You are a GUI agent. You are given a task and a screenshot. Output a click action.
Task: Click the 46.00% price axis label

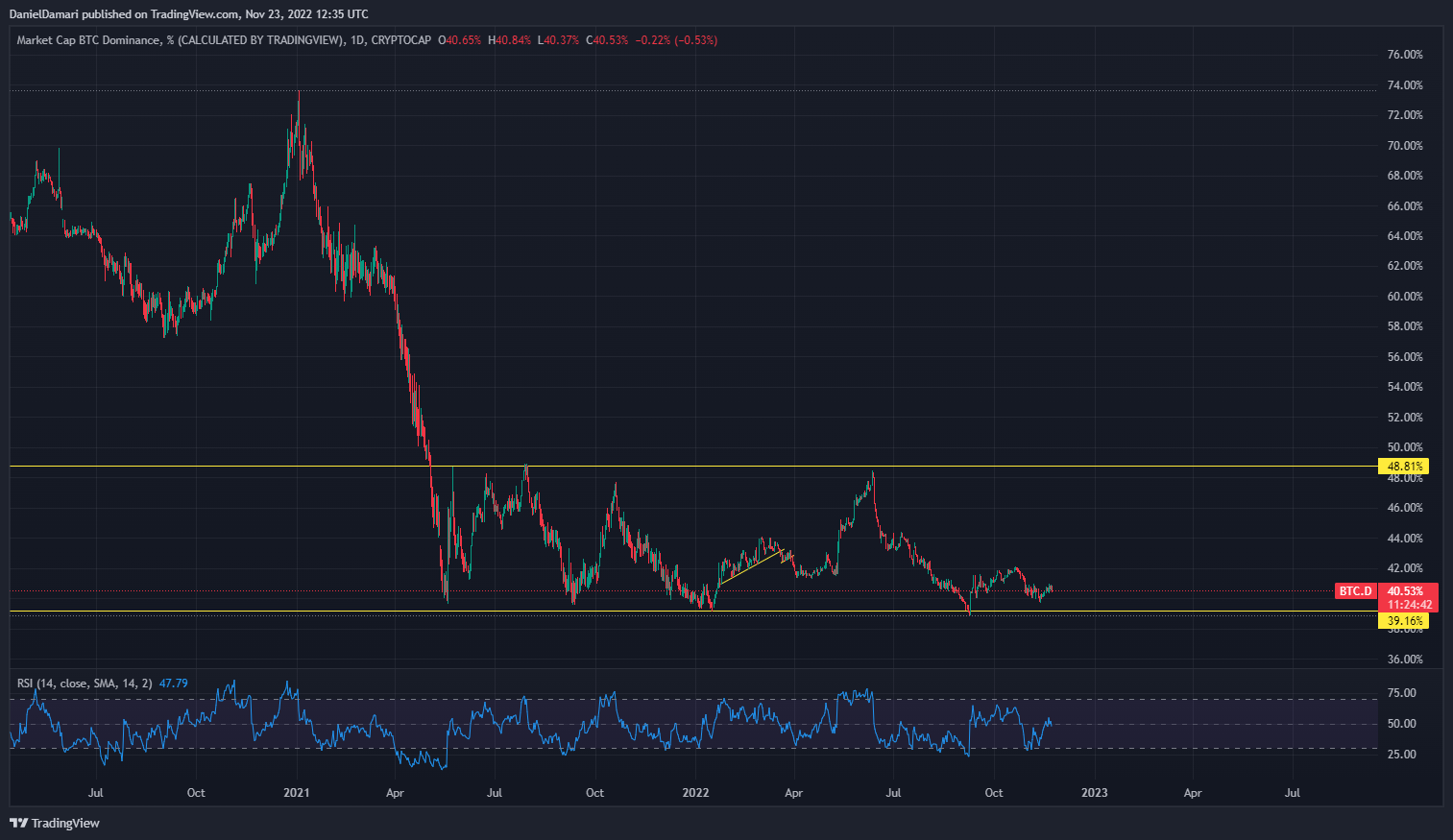pyautogui.click(x=1405, y=508)
